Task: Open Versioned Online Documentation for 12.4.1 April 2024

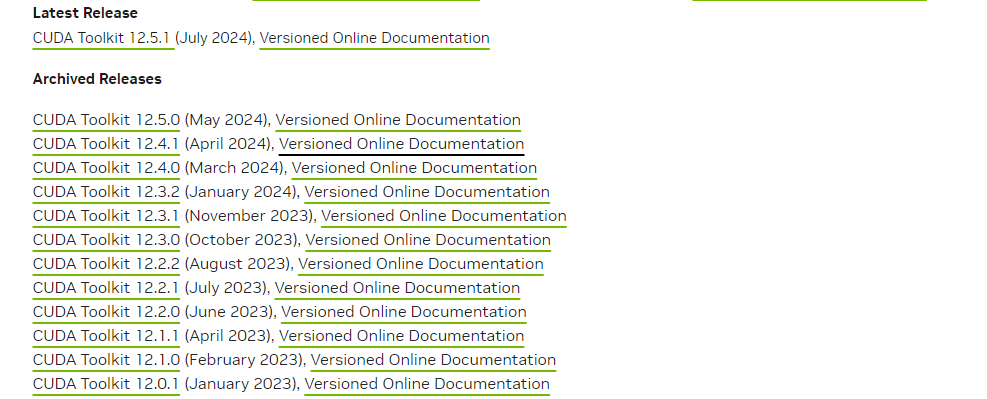Action: coord(402,144)
